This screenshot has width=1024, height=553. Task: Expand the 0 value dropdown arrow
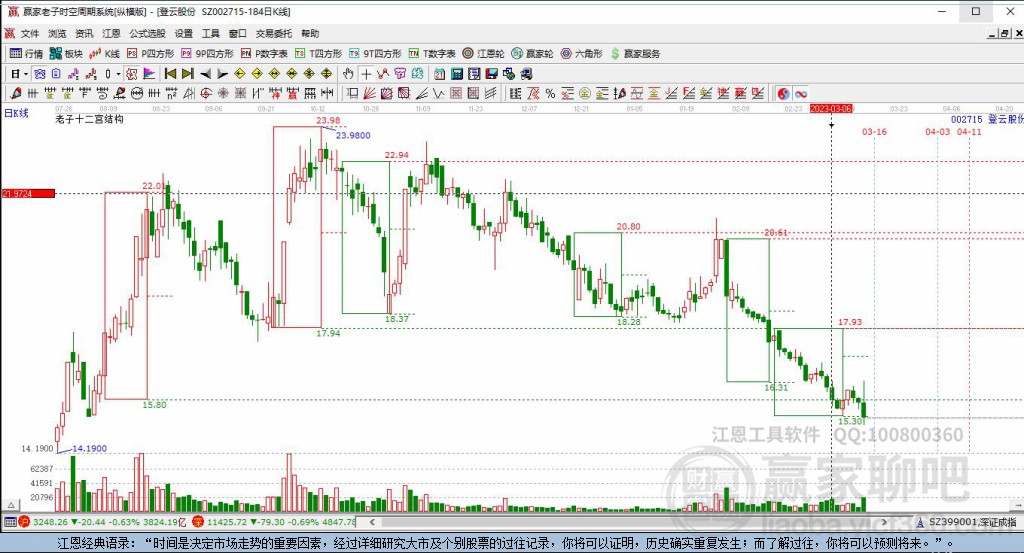(118, 74)
